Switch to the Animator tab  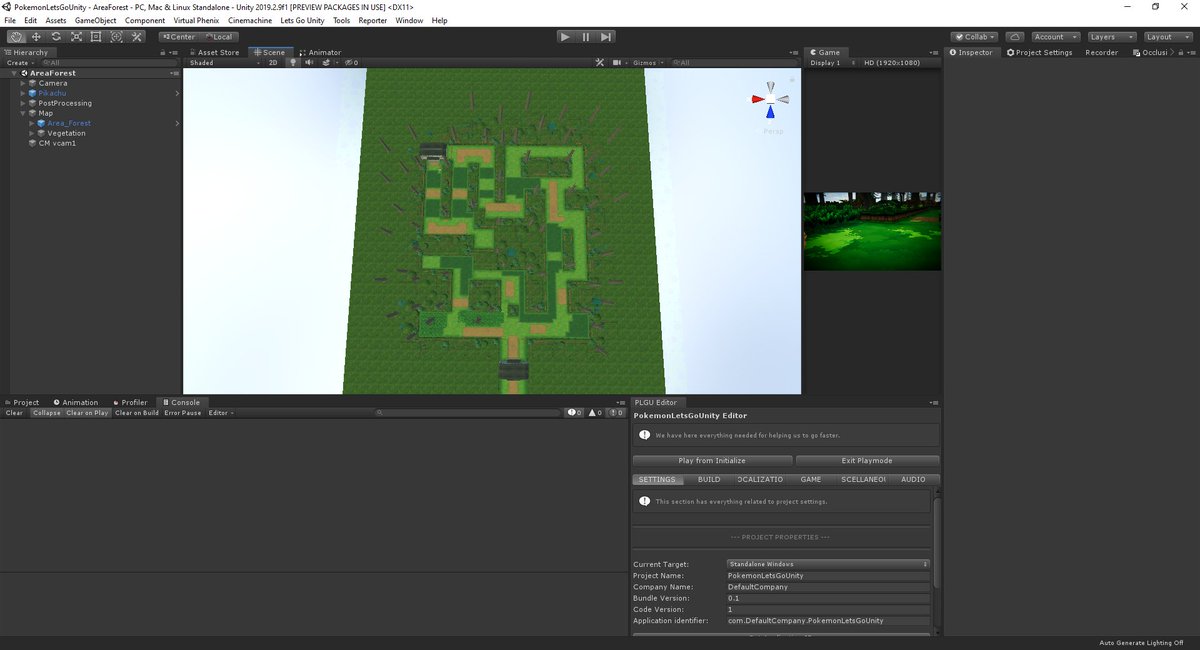pyautogui.click(x=322, y=52)
